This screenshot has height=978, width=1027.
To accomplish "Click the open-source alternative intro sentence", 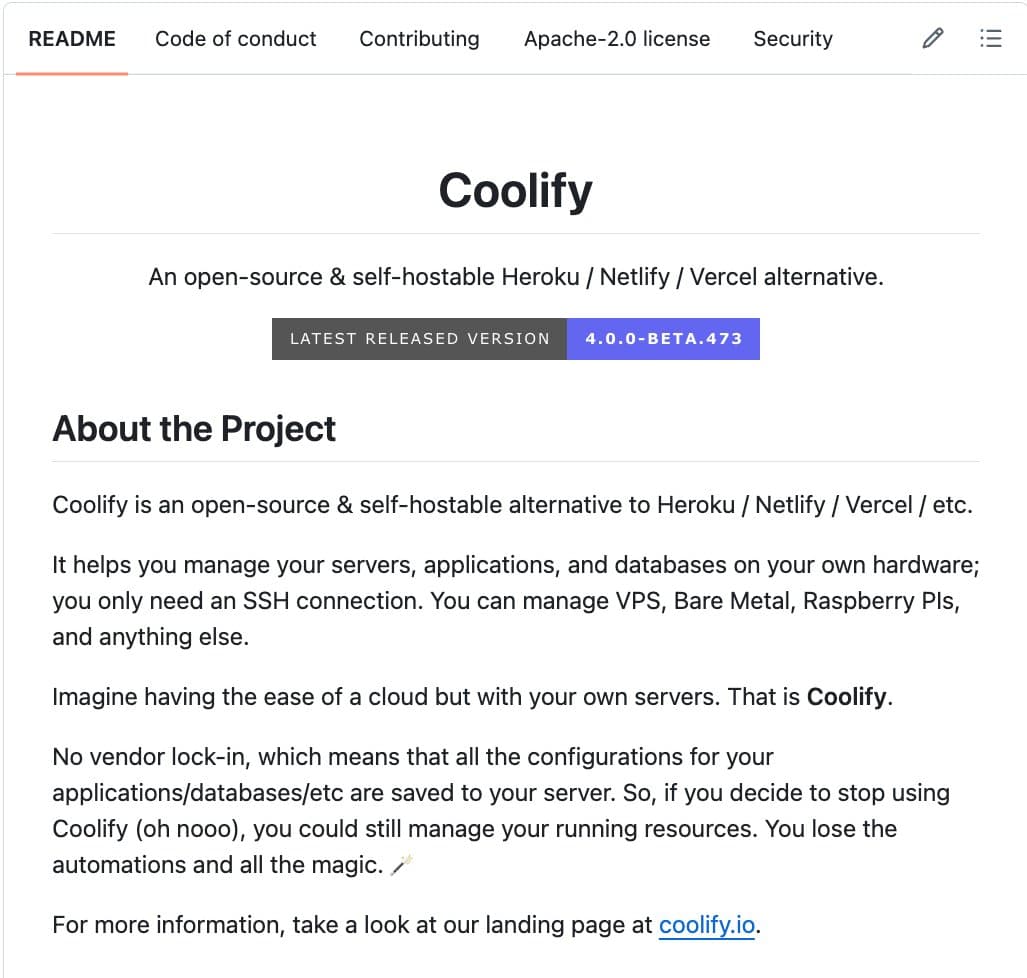I will 512,505.
